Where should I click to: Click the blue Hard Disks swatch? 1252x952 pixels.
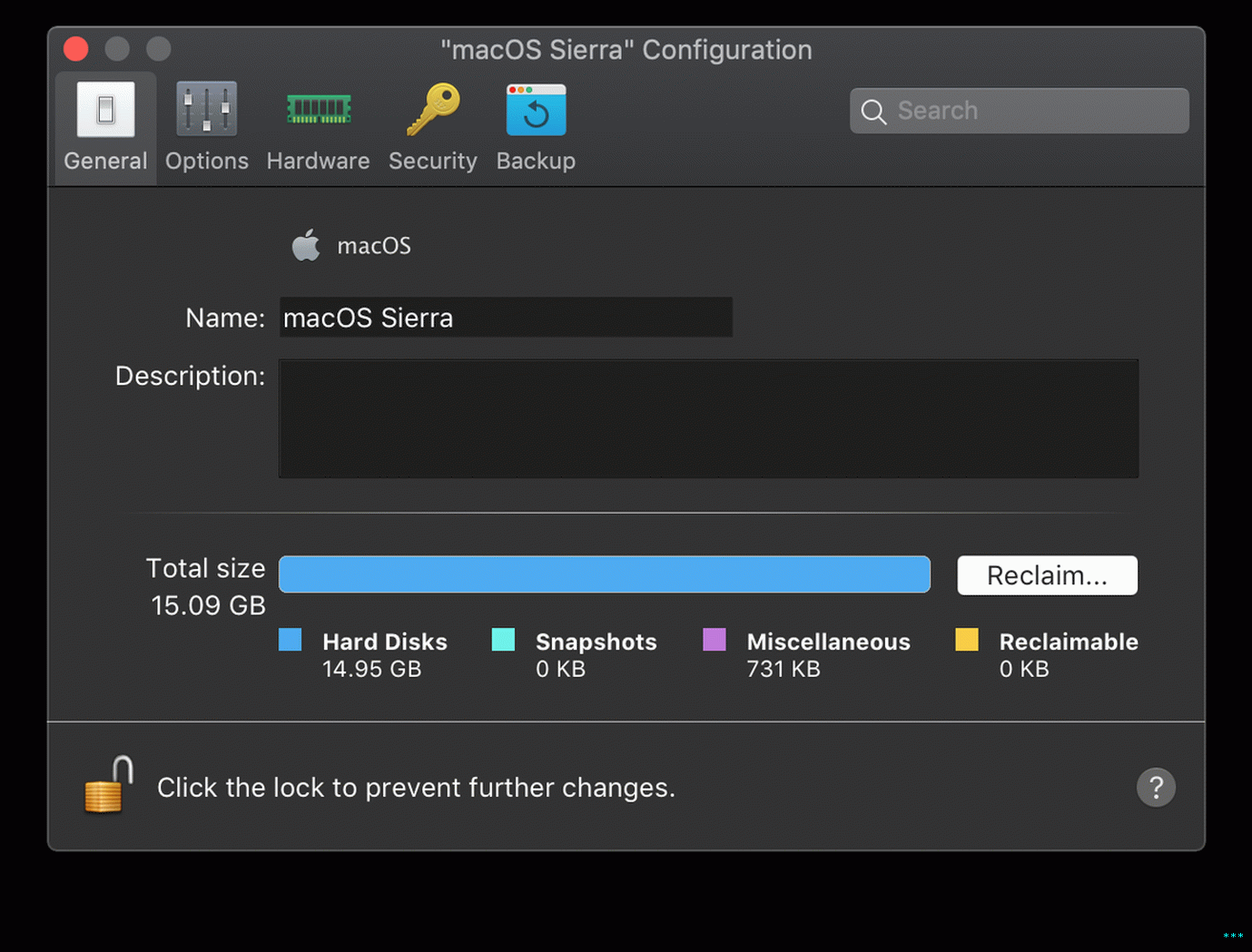(x=291, y=640)
